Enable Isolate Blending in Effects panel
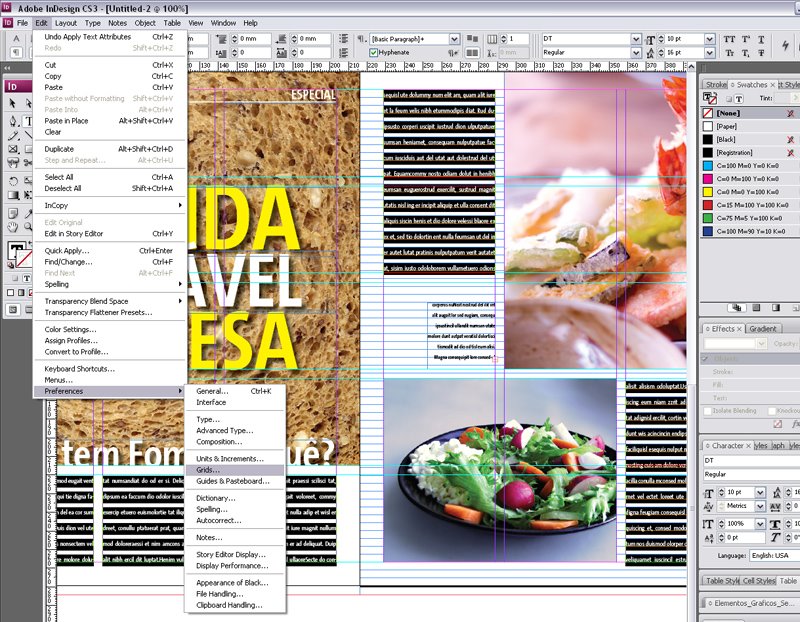The width and height of the screenshot is (800, 622). [707, 410]
